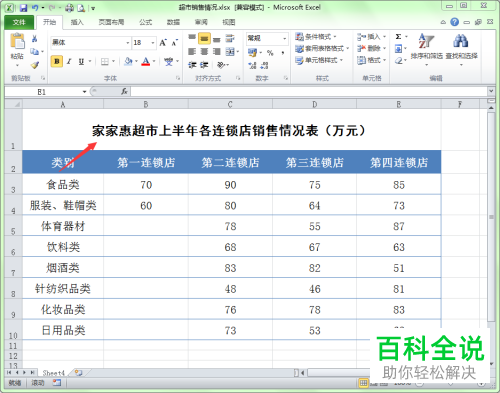Viewport: 500px width, 393px height.
Task: Click the font color red A swatch
Action: 146,61
